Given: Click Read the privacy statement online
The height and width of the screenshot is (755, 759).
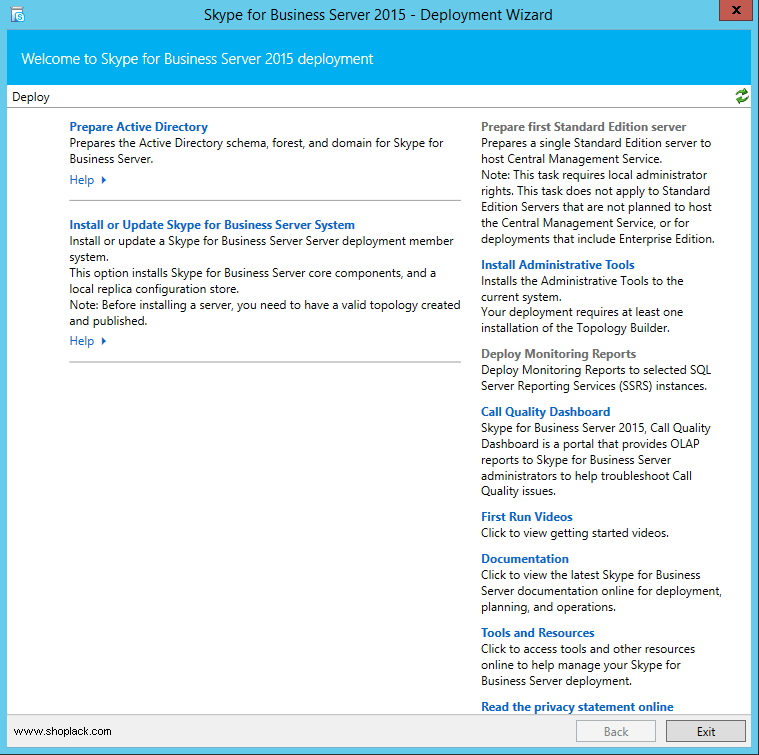Looking at the screenshot, I should 577,707.
